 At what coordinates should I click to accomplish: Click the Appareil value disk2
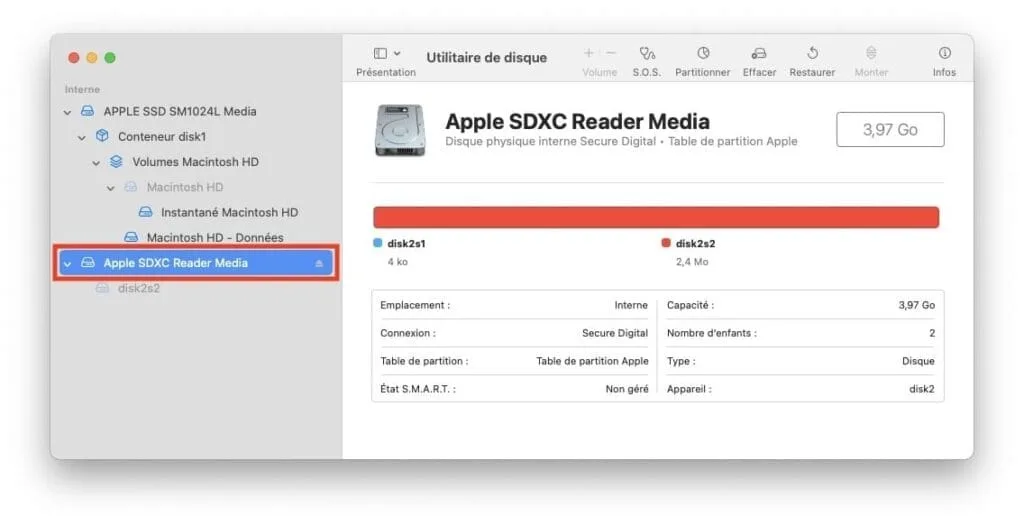click(921, 389)
